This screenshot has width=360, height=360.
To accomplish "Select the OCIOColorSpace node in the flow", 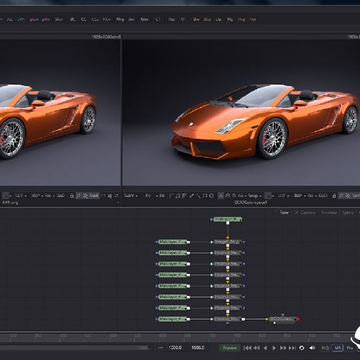I will (282, 320).
